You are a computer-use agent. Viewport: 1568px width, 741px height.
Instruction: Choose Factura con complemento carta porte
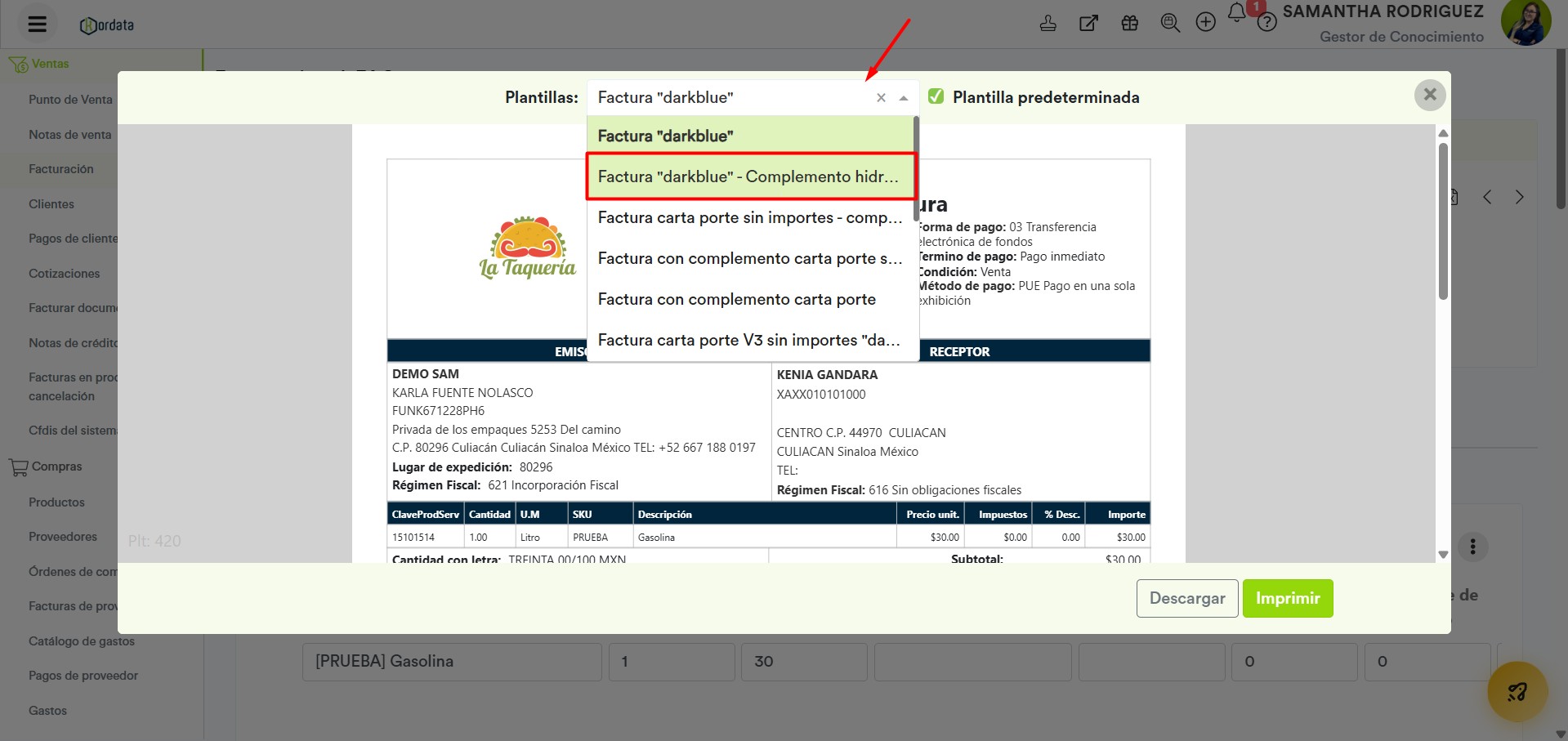click(x=750, y=299)
